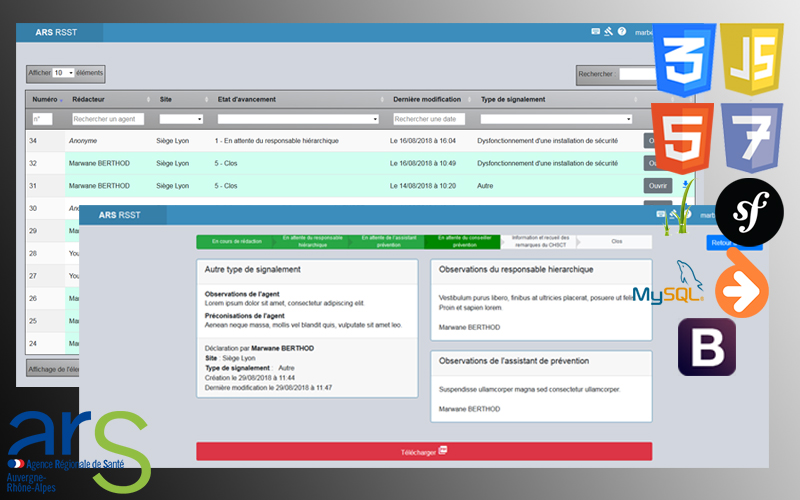The image size is (800, 500).
Task: Click Marwane BERTHOD in row 31
Action: click(x=99, y=186)
